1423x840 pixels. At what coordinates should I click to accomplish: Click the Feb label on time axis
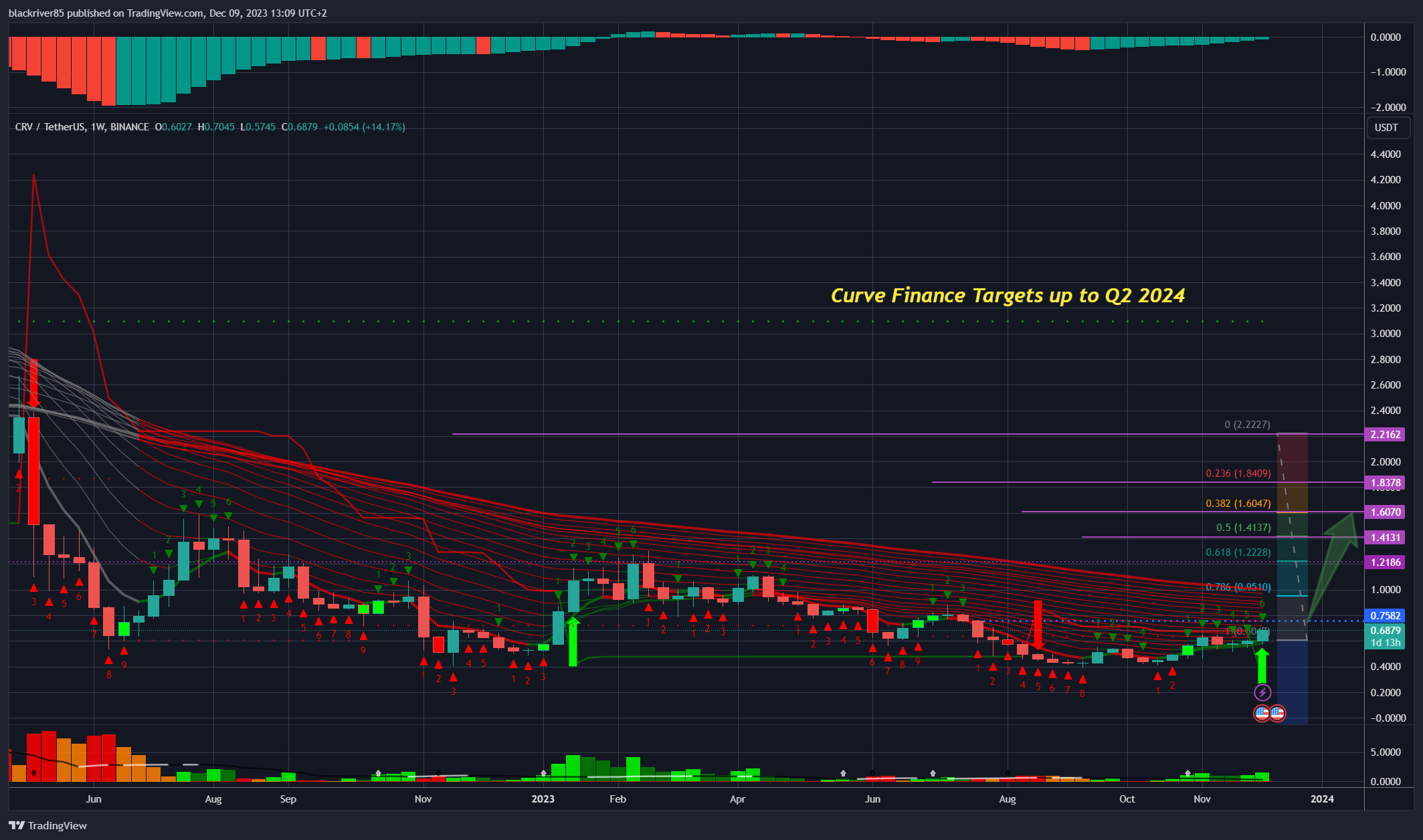618,799
